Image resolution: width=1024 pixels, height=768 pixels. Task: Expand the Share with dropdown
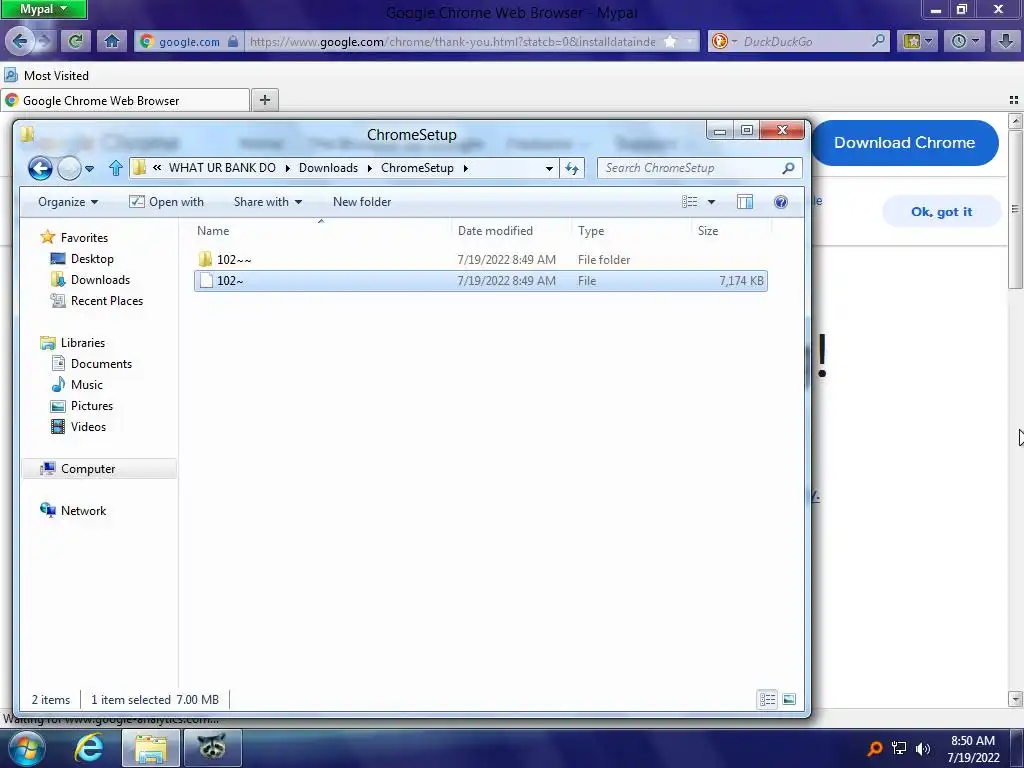[x=268, y=202]
